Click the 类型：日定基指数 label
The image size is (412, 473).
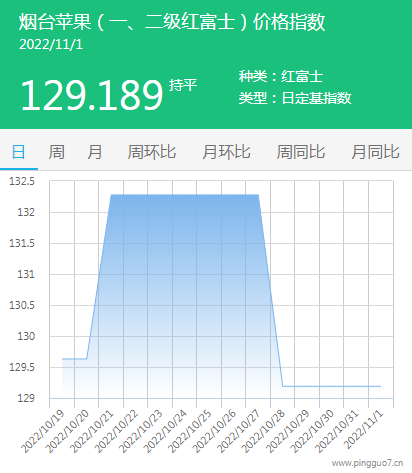[295, 98]
